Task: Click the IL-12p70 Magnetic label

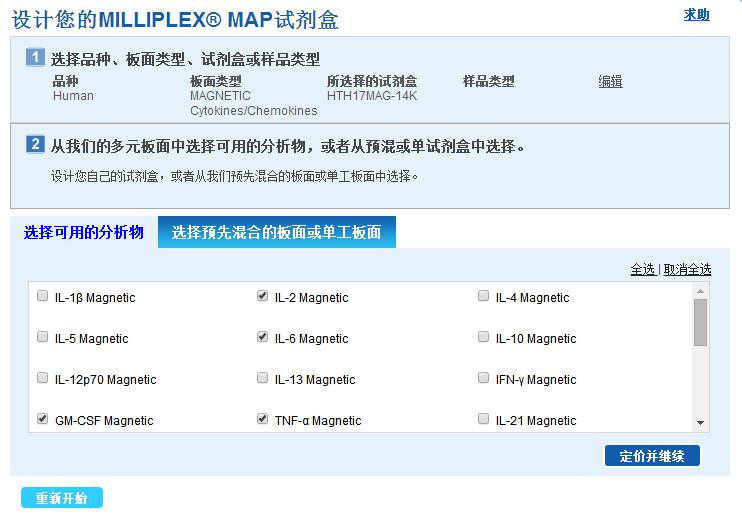Action: [106, 380]
